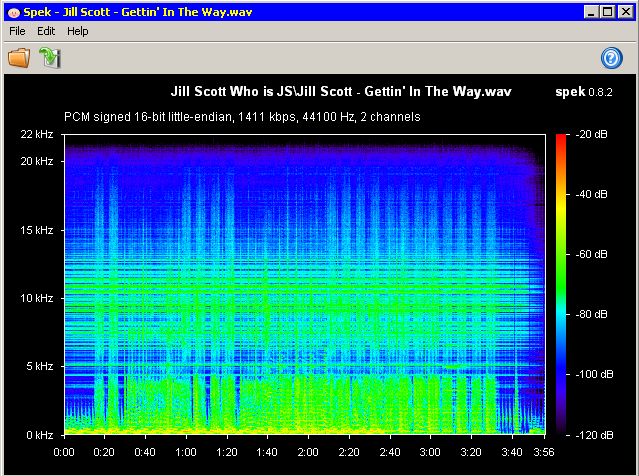The height and width of the screenshot is (476, 639).
Task: Click the '2:00' time label
Action: [x=308, y=452]
